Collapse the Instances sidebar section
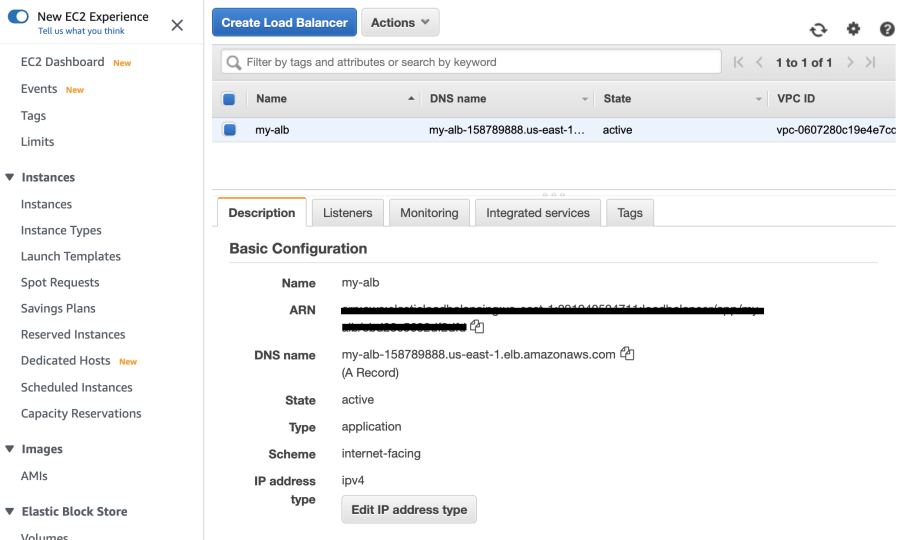 point(10,177)
